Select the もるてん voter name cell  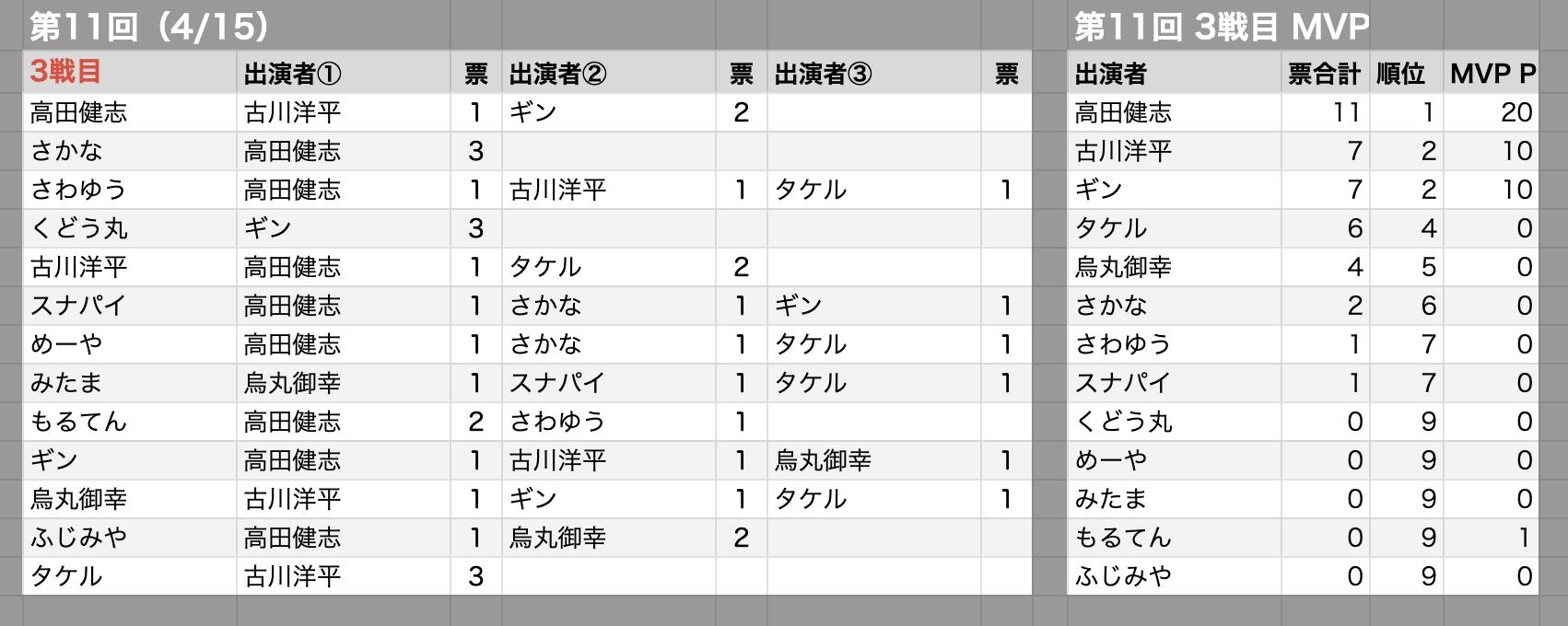click(x=130, y=422)
